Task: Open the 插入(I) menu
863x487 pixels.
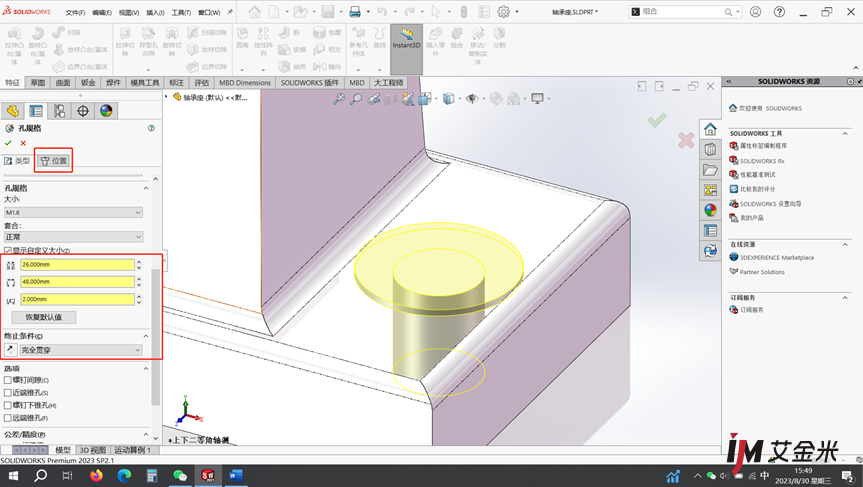Action: pos(155,12)
